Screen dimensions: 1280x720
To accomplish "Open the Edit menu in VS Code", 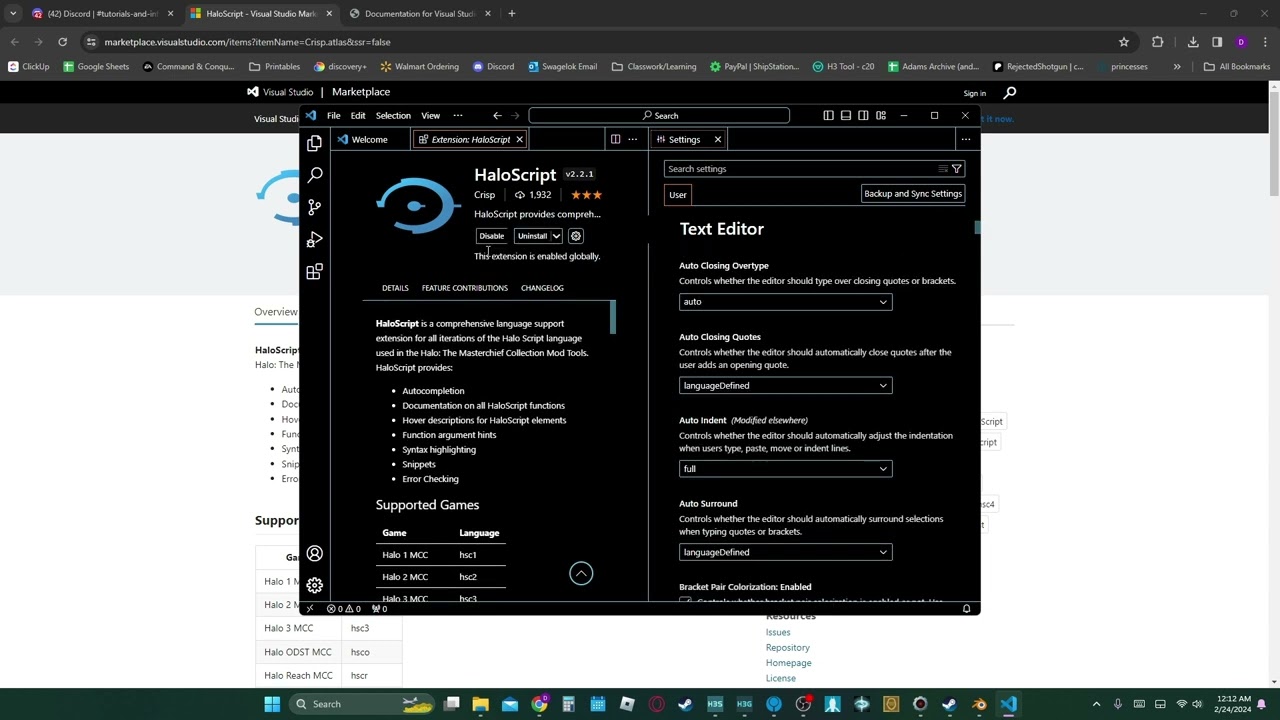I will tap(357, 116).
